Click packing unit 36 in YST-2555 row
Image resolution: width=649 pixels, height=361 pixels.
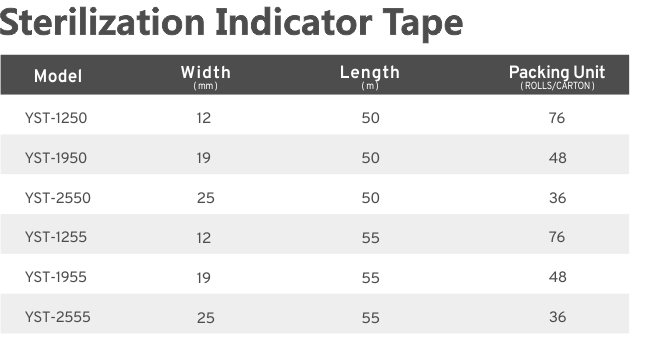(x=558, y=317)
